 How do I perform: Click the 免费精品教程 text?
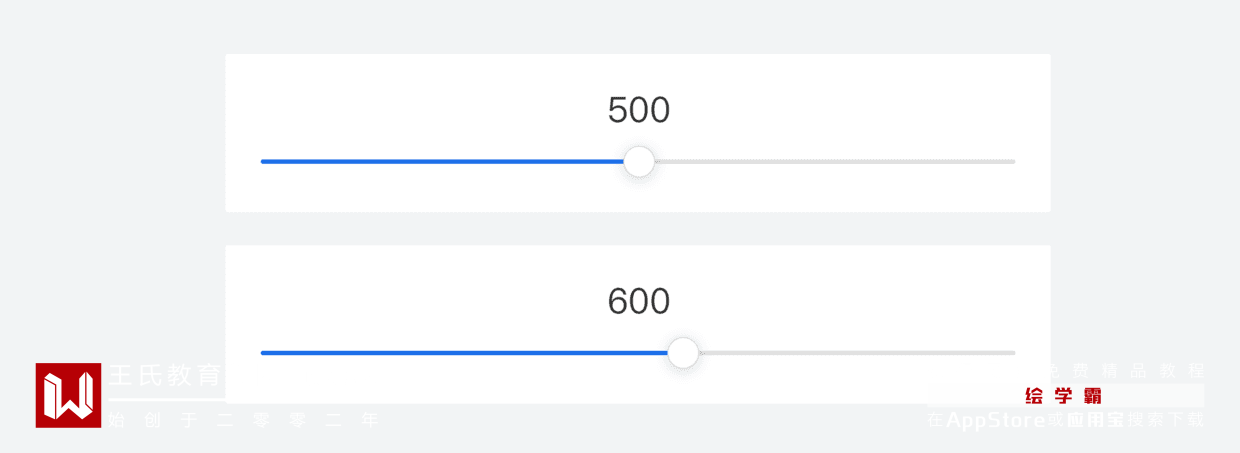pyautogui.click(x=1124, y=370)
